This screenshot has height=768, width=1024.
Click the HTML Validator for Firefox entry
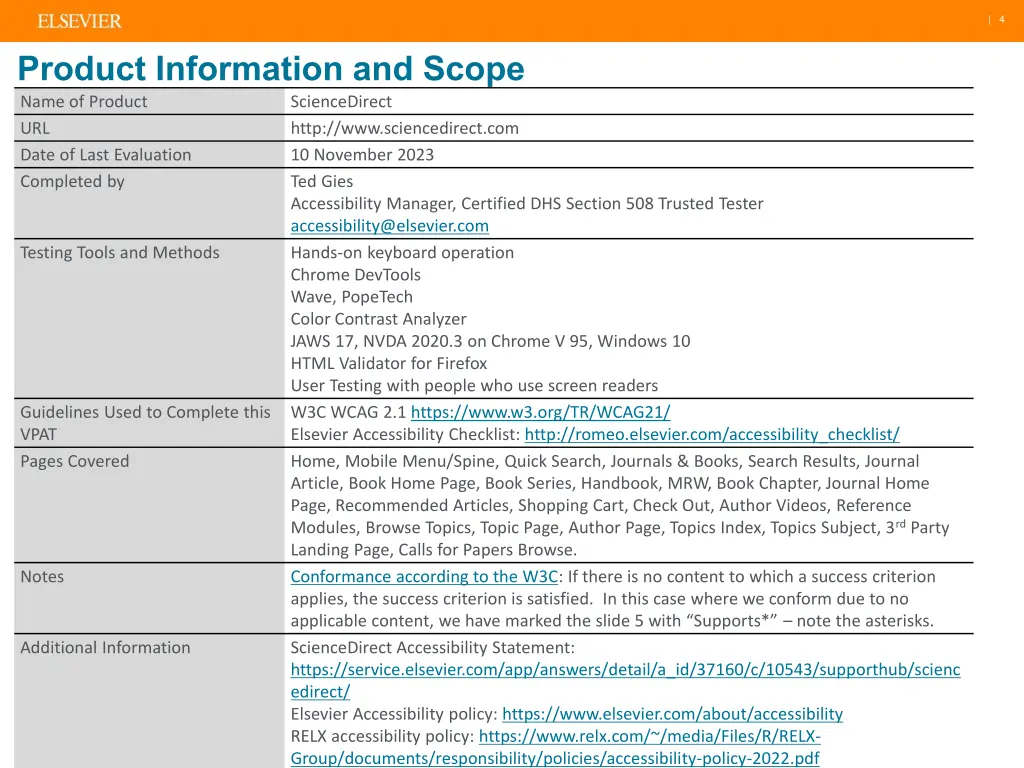click(x=389, y=364)
